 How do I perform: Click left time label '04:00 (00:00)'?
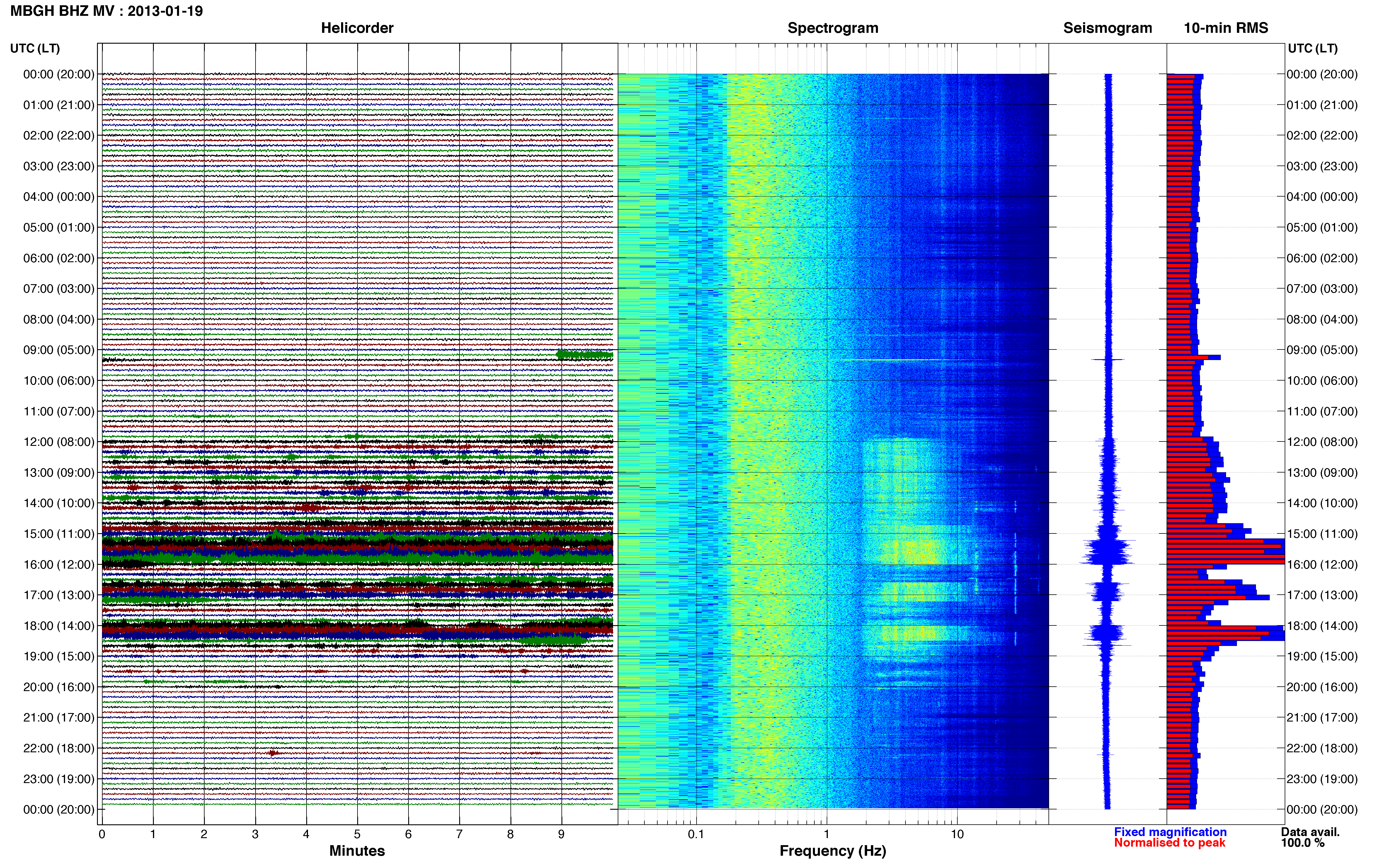click(59, 197)
